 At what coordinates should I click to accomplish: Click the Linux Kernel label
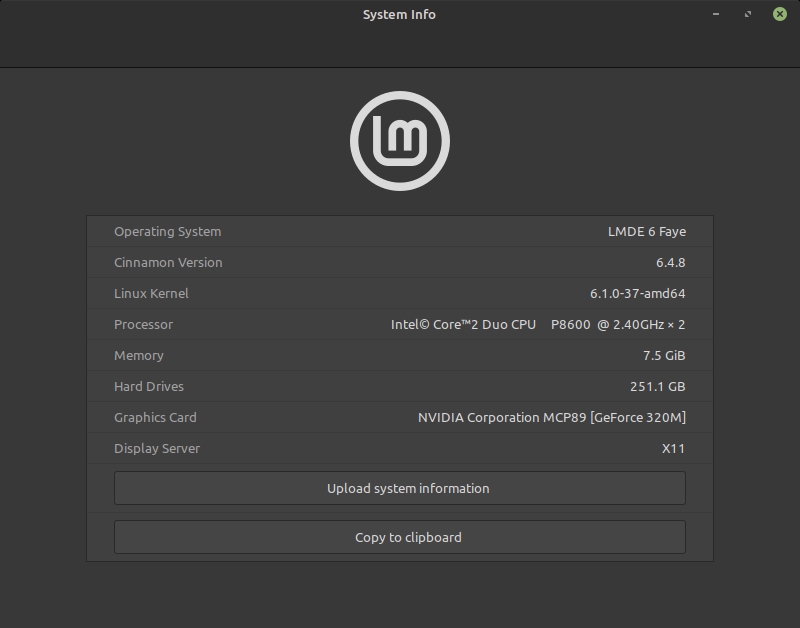pos(151,294)
